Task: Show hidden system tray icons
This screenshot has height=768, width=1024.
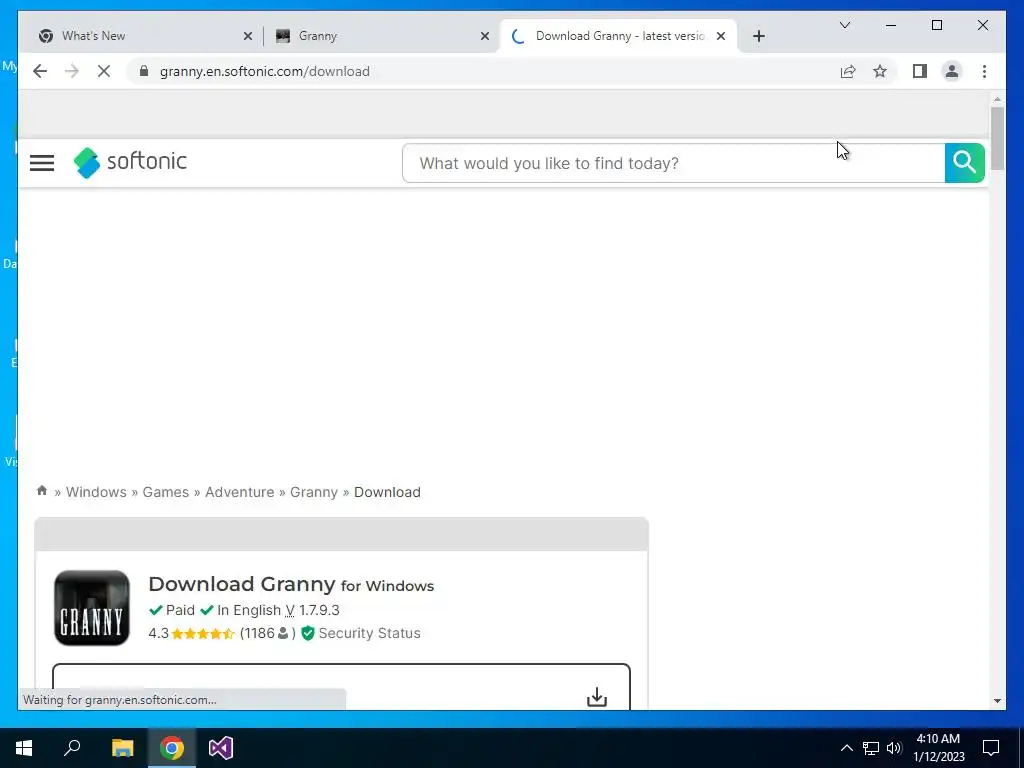Action: coord(846,748)
